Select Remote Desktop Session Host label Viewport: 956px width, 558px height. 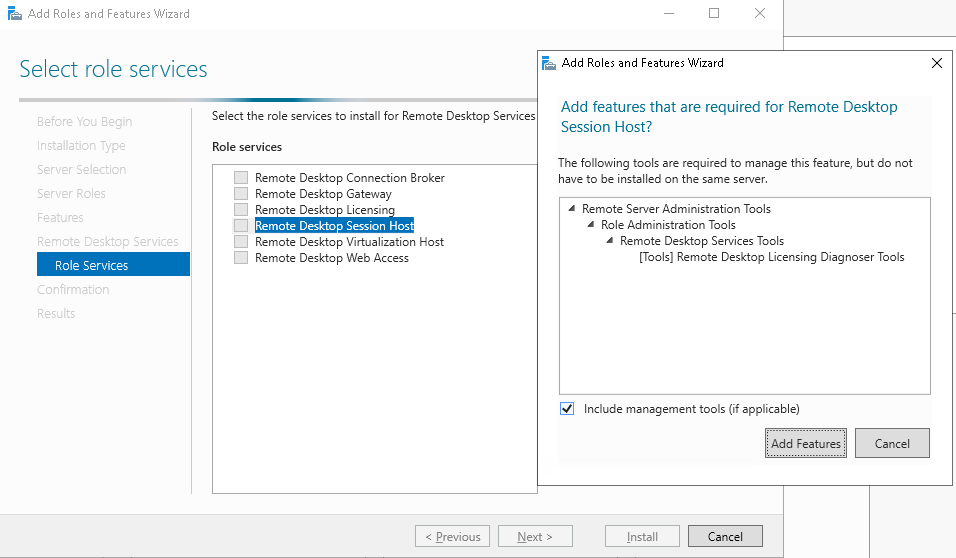tap(334, 226)
